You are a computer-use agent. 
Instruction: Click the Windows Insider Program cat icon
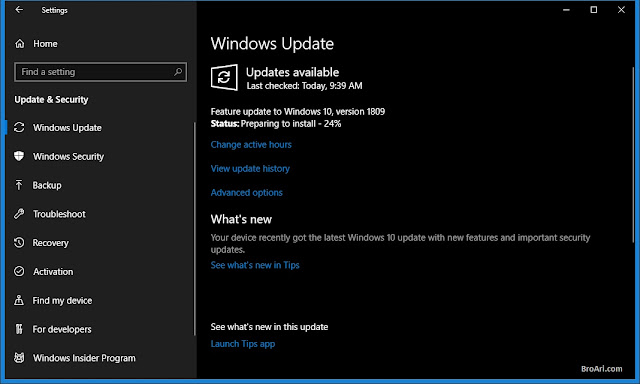(19, 358)
